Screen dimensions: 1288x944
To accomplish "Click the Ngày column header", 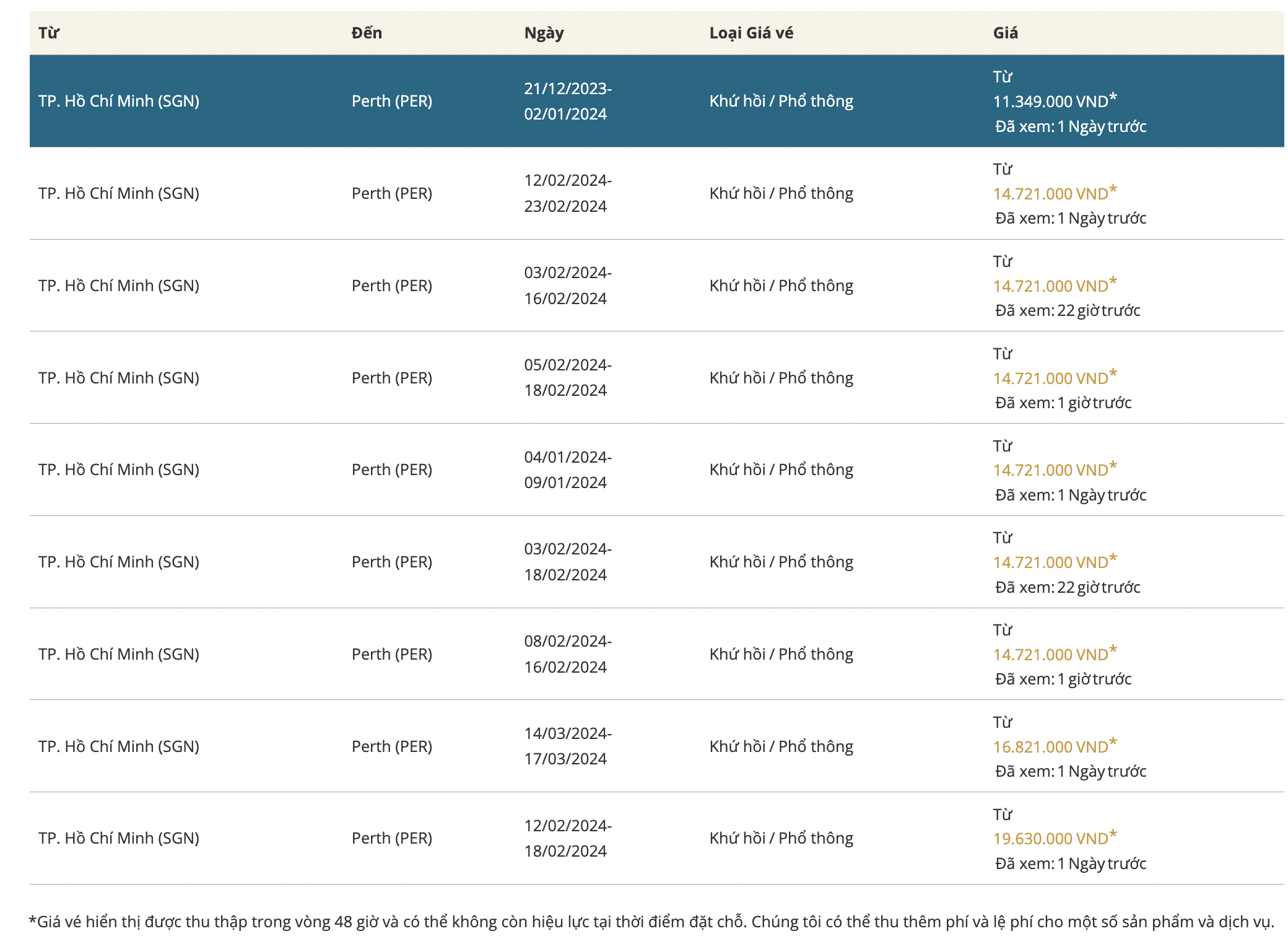I will click(x=544, y=33).
